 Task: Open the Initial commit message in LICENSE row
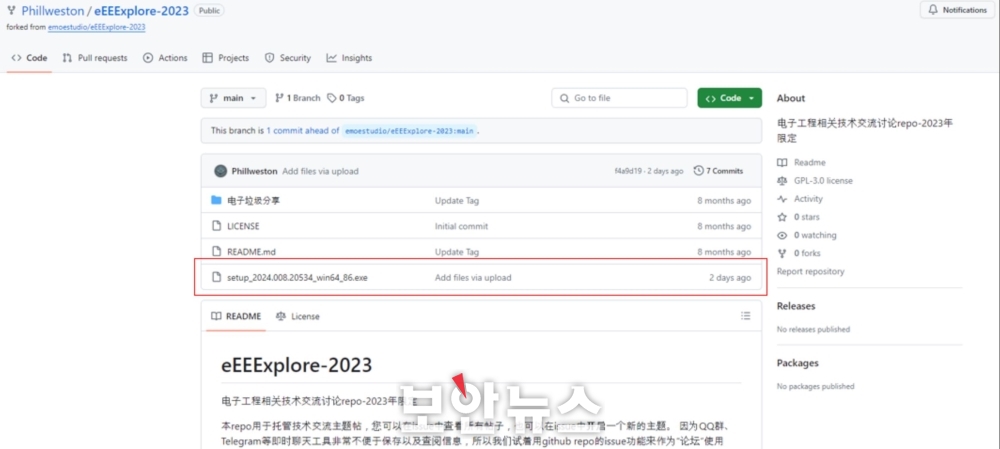(461, 226)
